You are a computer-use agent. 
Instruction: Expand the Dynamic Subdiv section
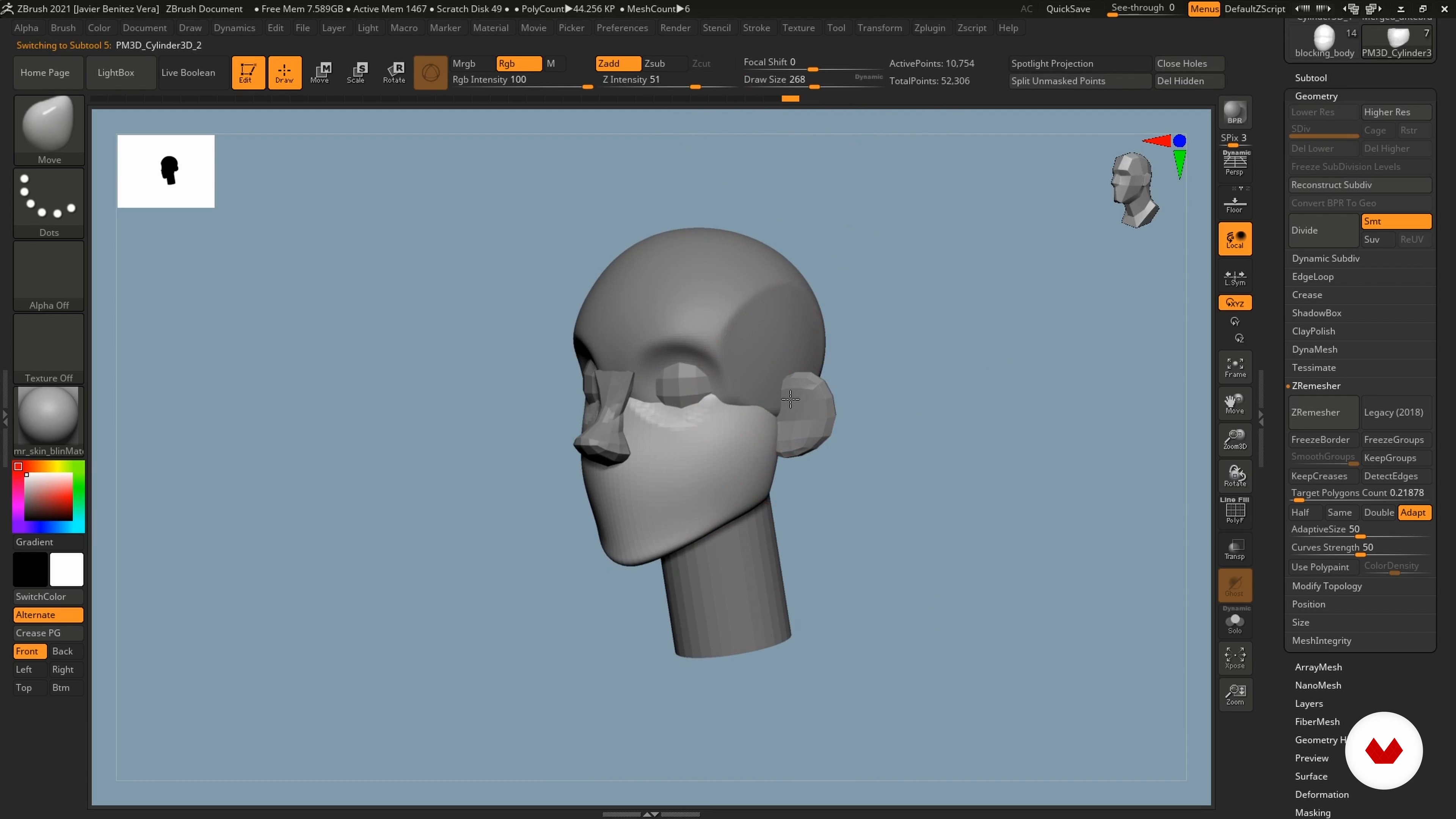(x=1326, y=258)
